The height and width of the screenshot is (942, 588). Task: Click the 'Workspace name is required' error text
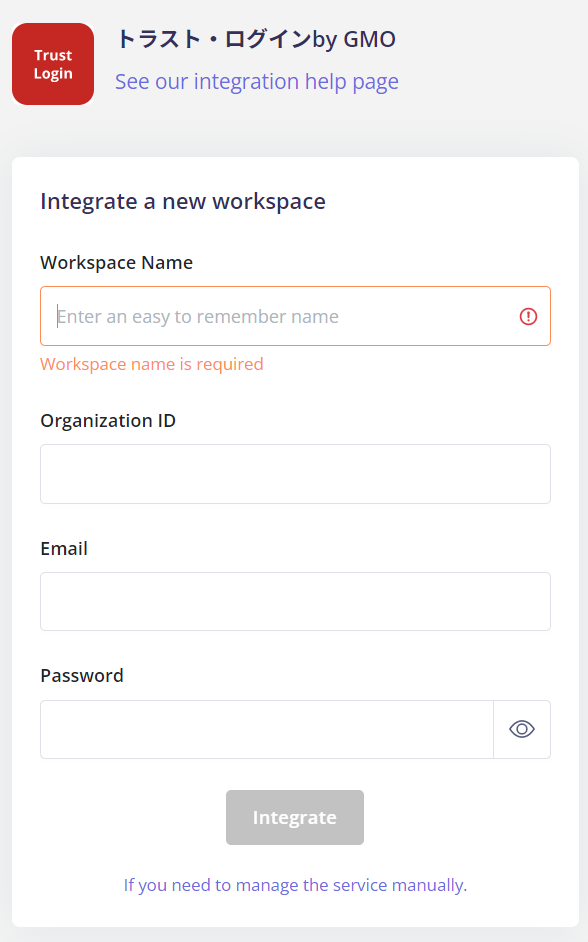(152, 364)
